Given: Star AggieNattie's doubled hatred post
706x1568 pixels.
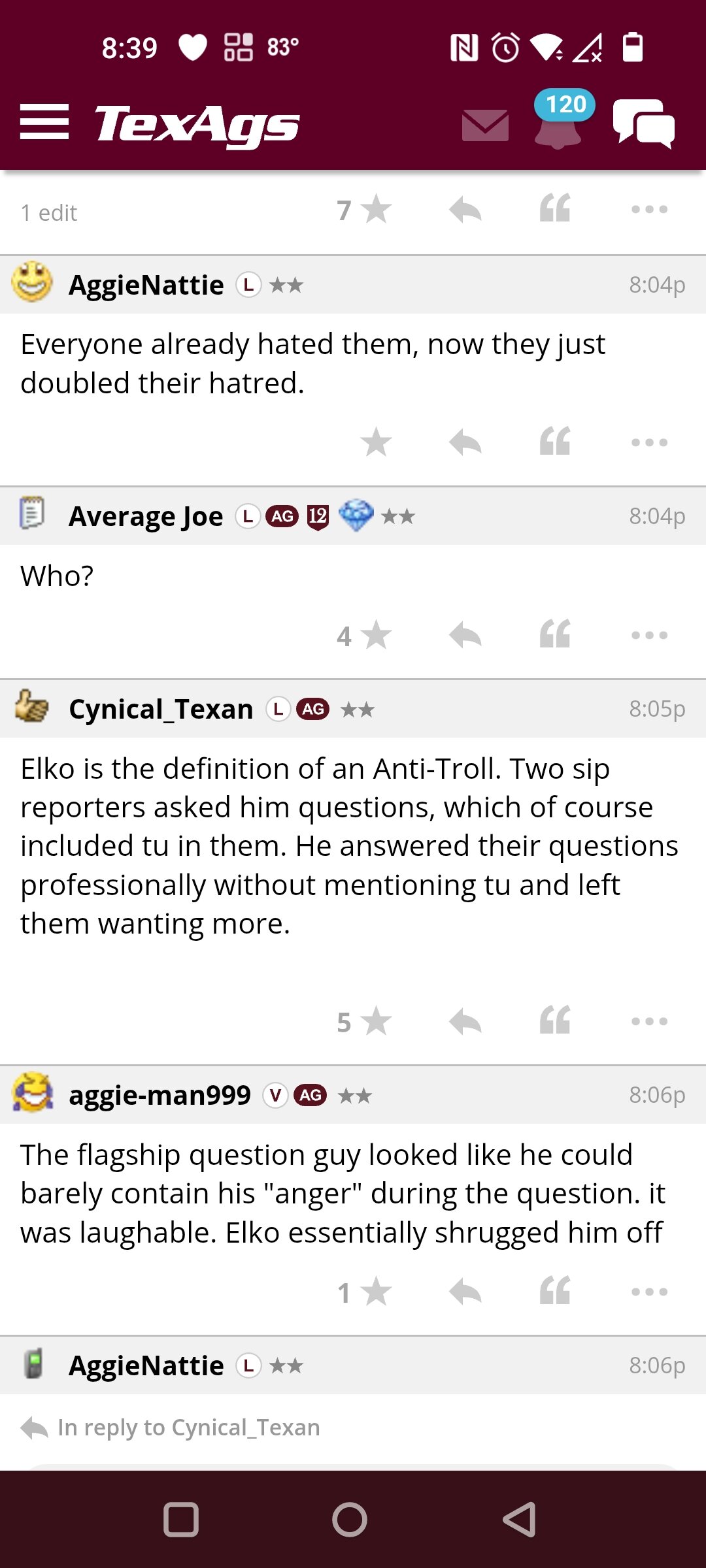Looking at the screenshot, I should pyautogui.click(x=376, y=442).
